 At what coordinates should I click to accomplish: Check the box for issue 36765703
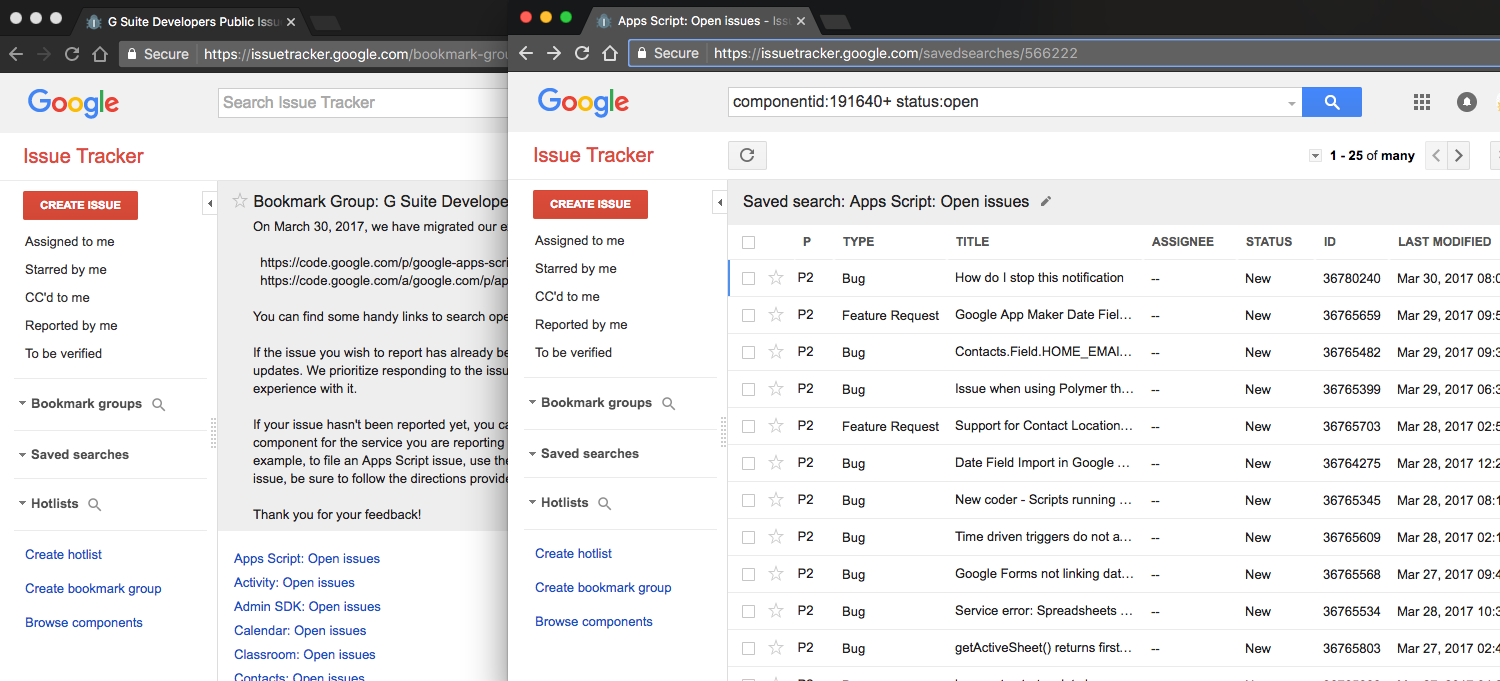748,426
